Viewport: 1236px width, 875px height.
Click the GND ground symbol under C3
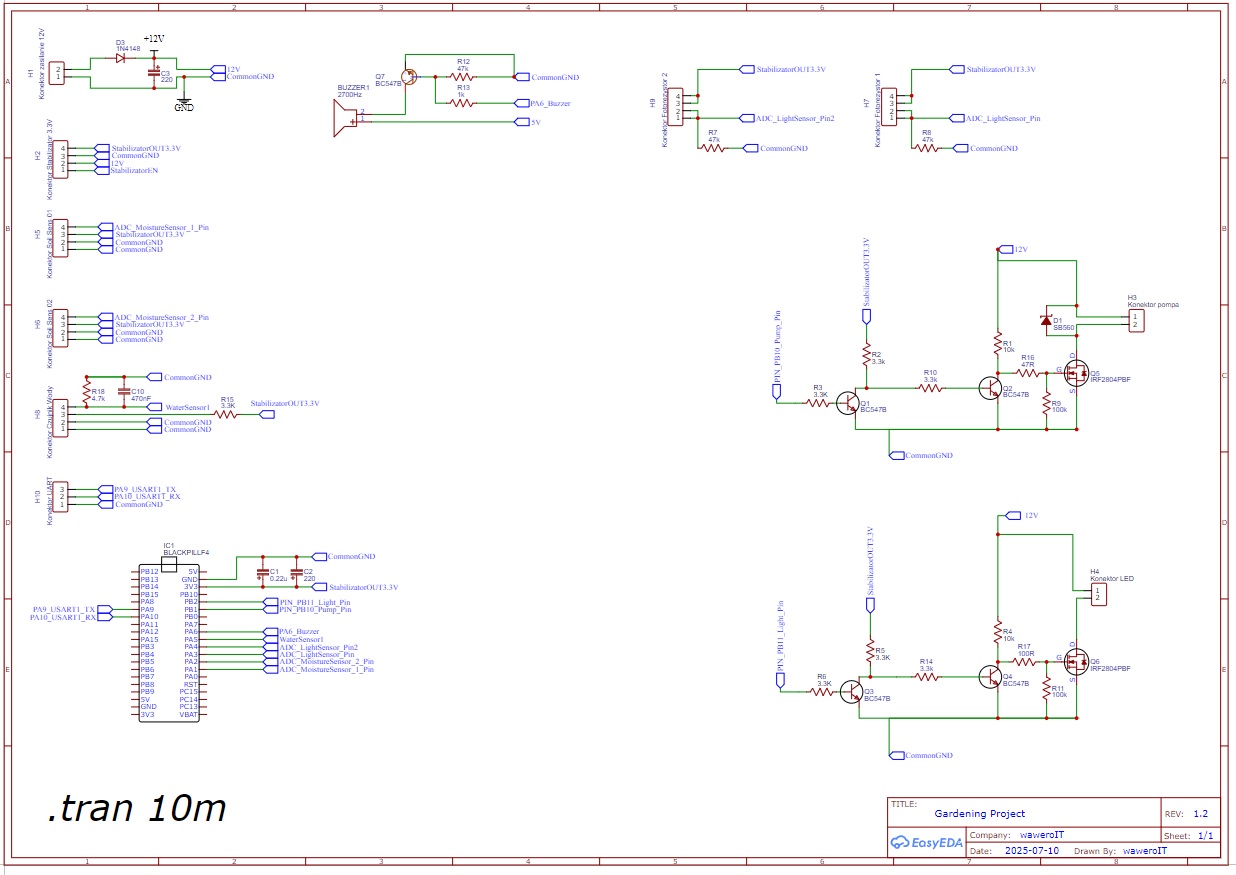(184, 101)
